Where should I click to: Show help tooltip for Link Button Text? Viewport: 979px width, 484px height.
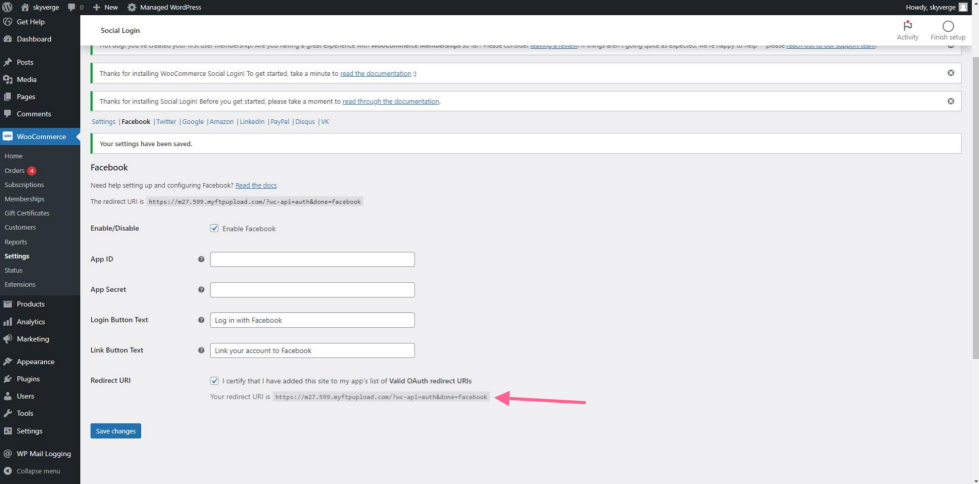tap(201, 350)
